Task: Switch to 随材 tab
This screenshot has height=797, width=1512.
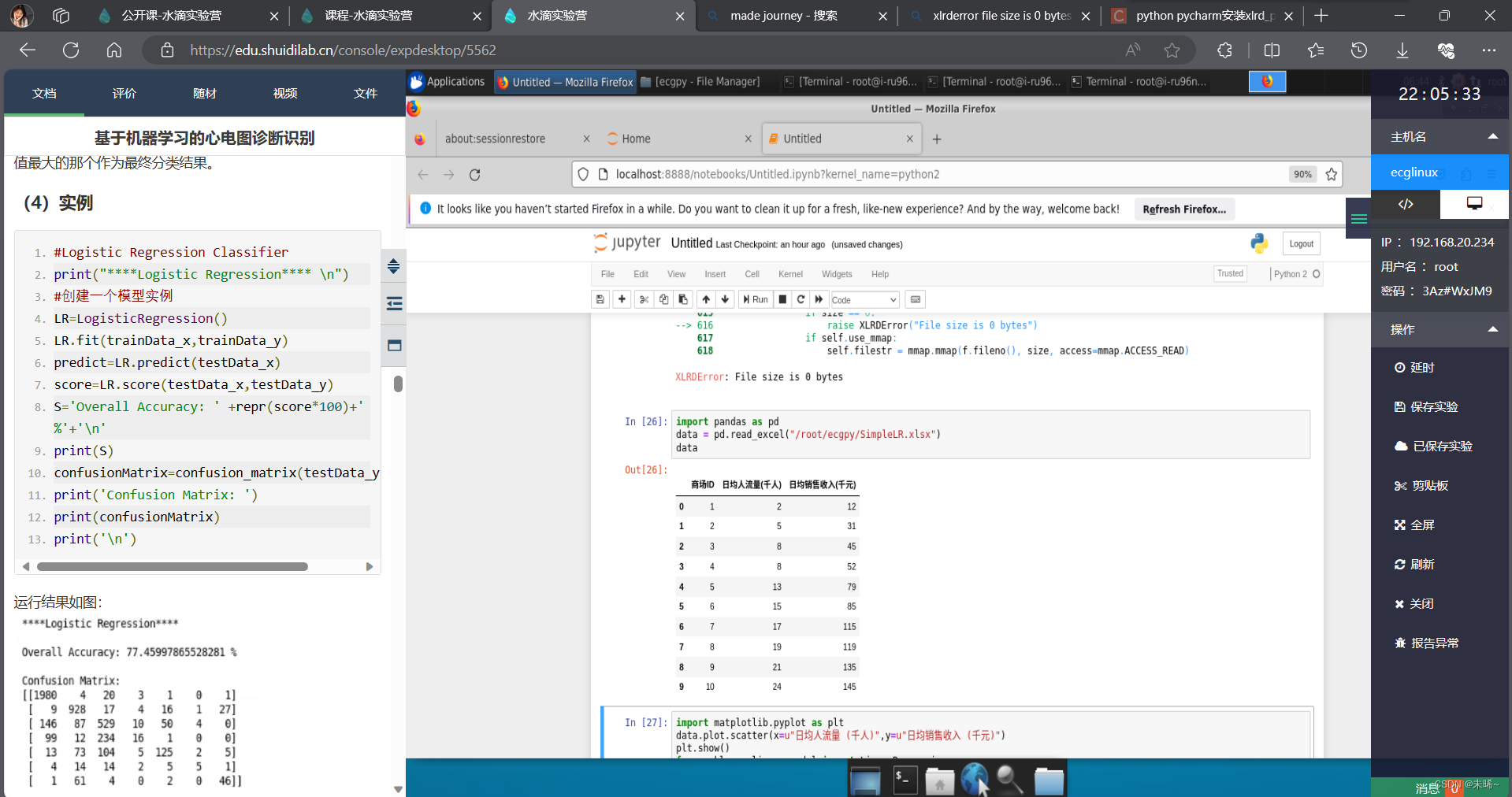Action: [x=205, y=94]
